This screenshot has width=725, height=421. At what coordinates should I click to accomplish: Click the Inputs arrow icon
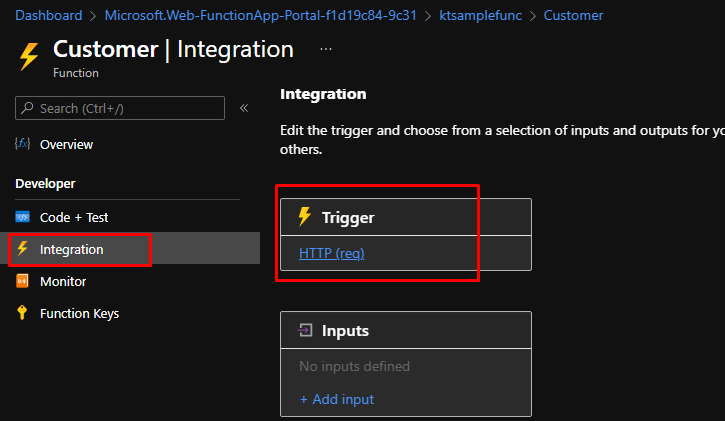click(305, 331)
